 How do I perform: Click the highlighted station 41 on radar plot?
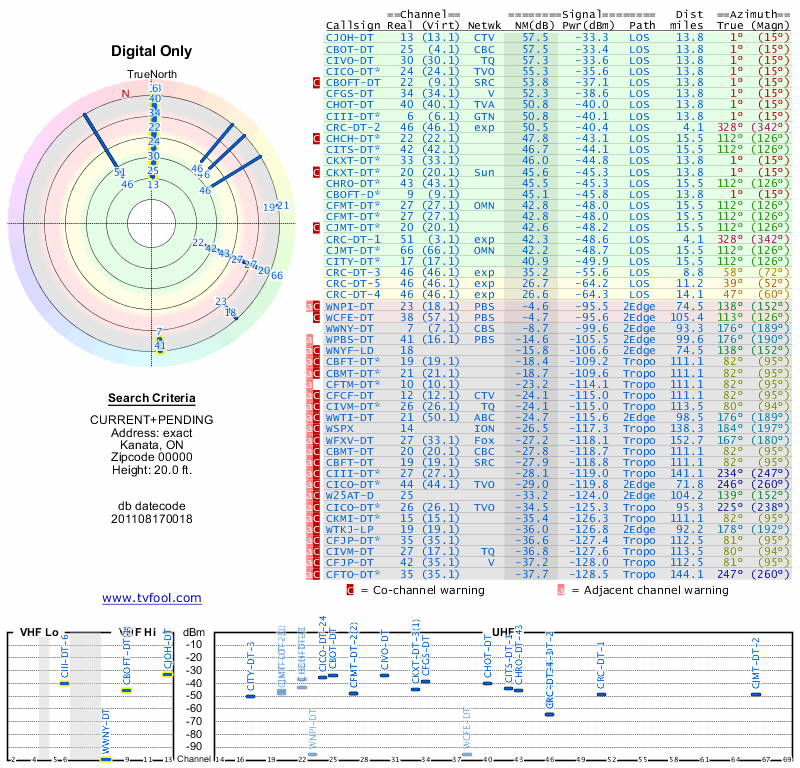click(159, 346)
